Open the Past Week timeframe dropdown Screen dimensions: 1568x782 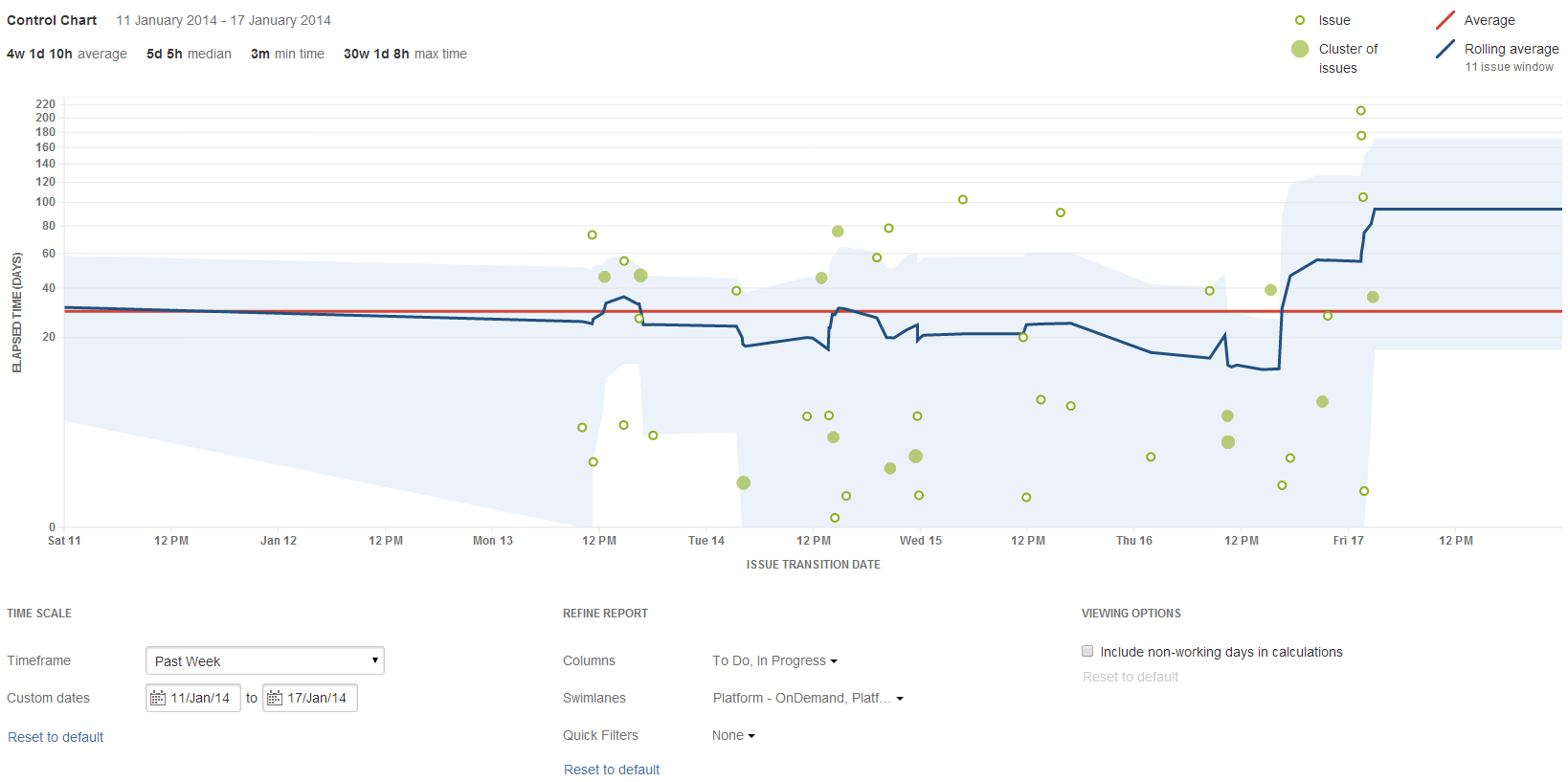coord(265,660)
